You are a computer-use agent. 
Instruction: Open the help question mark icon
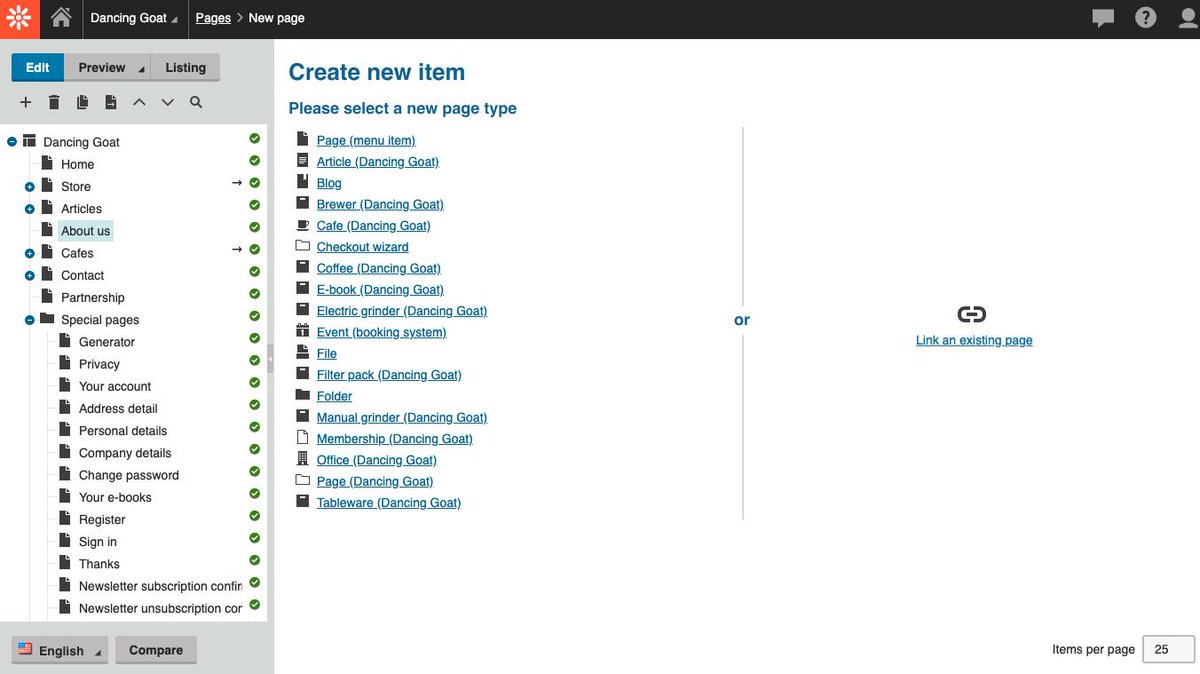pos(1146,18)
